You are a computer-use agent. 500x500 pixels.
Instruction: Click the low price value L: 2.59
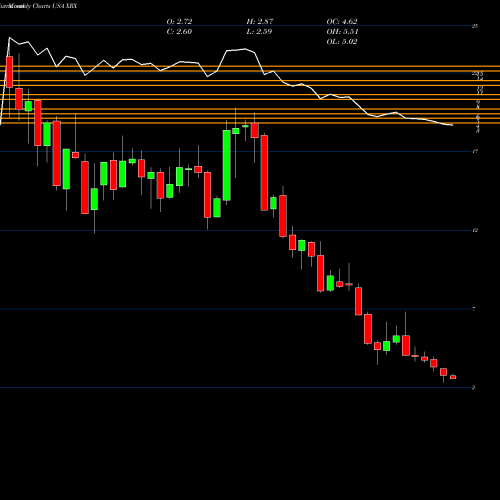click(x=259, y=32)
